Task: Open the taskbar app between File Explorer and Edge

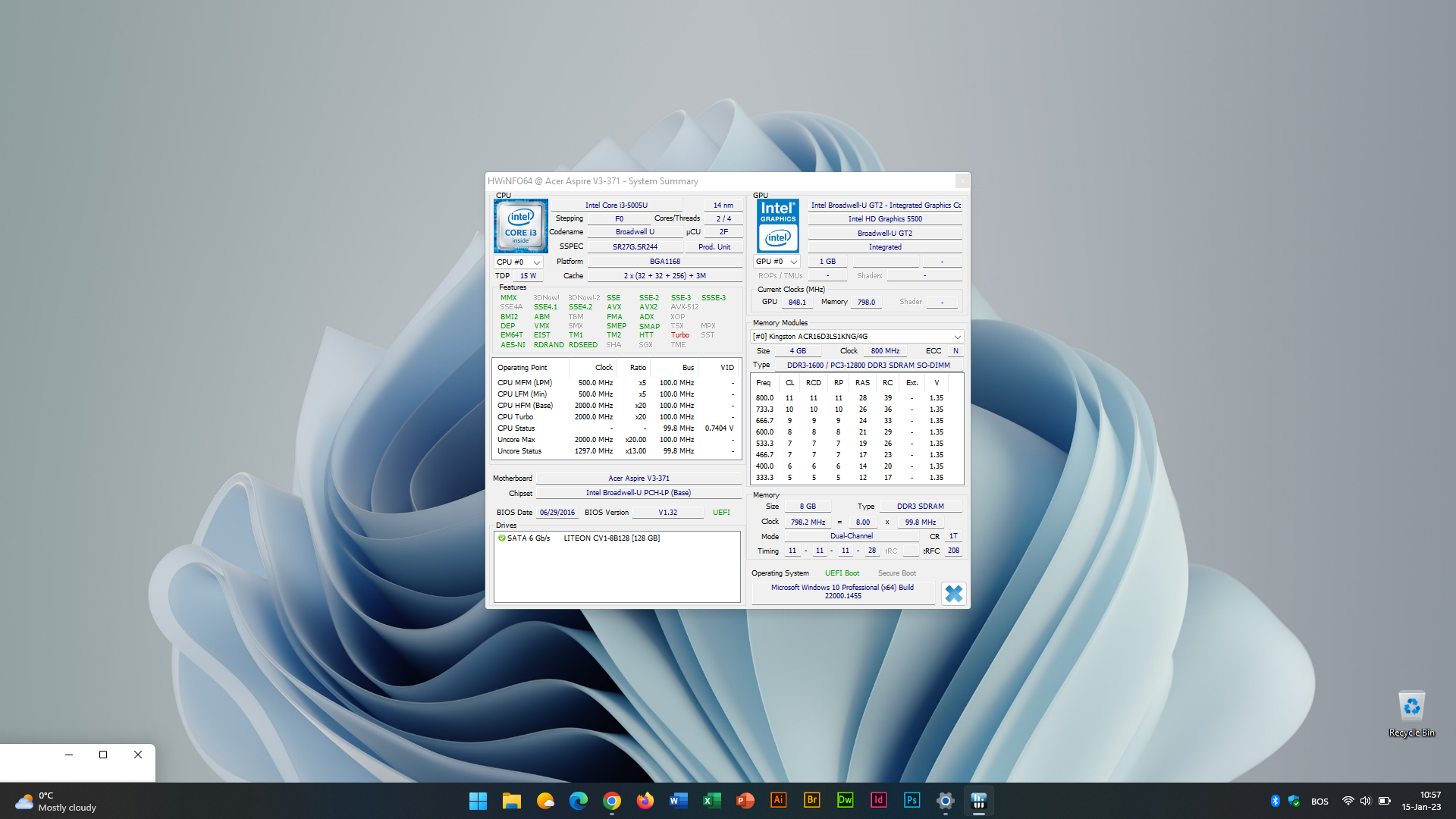Action: point(544,801)
